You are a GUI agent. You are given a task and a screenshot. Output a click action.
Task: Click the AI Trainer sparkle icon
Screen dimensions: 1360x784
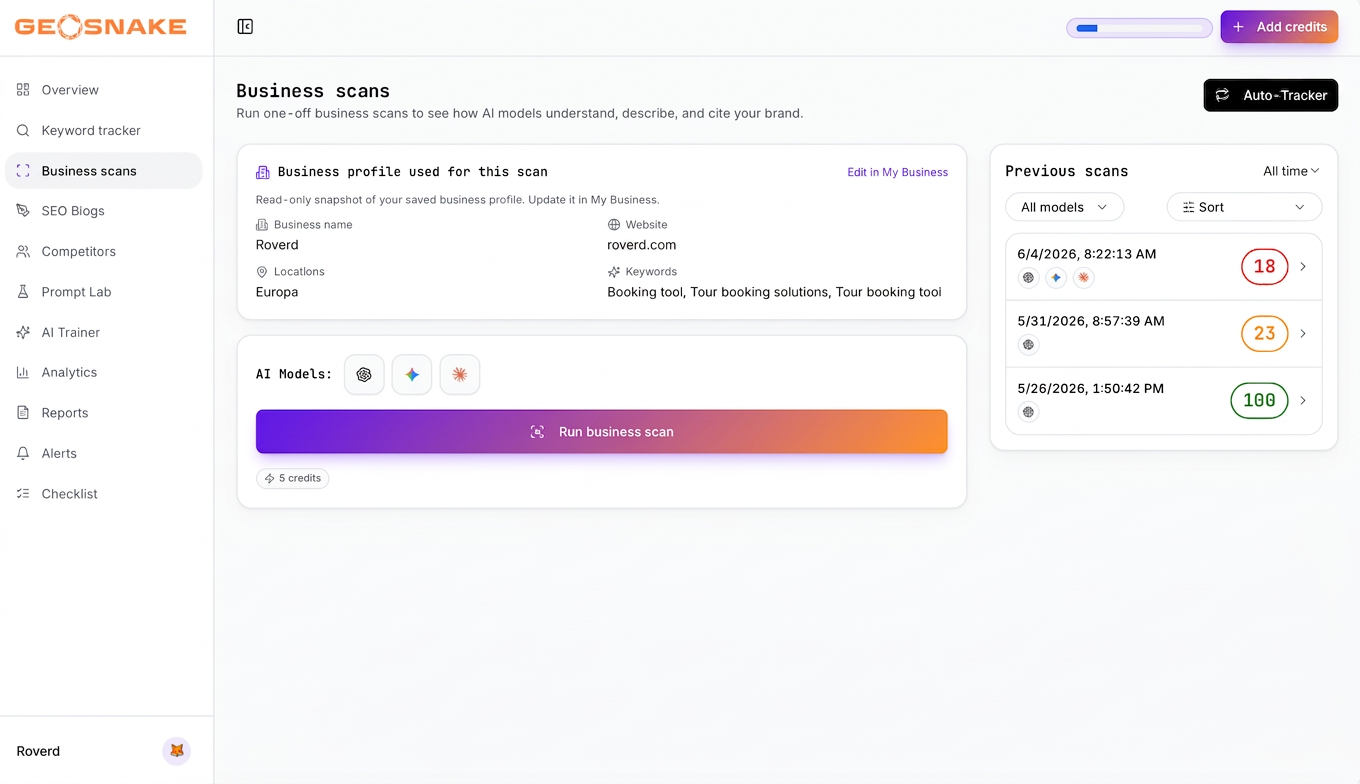coord(23,332)
